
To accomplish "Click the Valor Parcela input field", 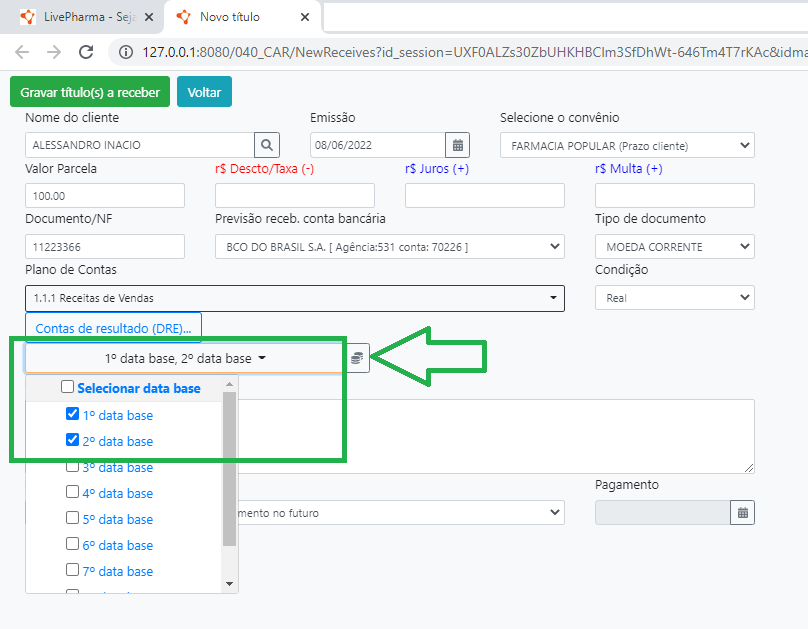I will point(105,196).
